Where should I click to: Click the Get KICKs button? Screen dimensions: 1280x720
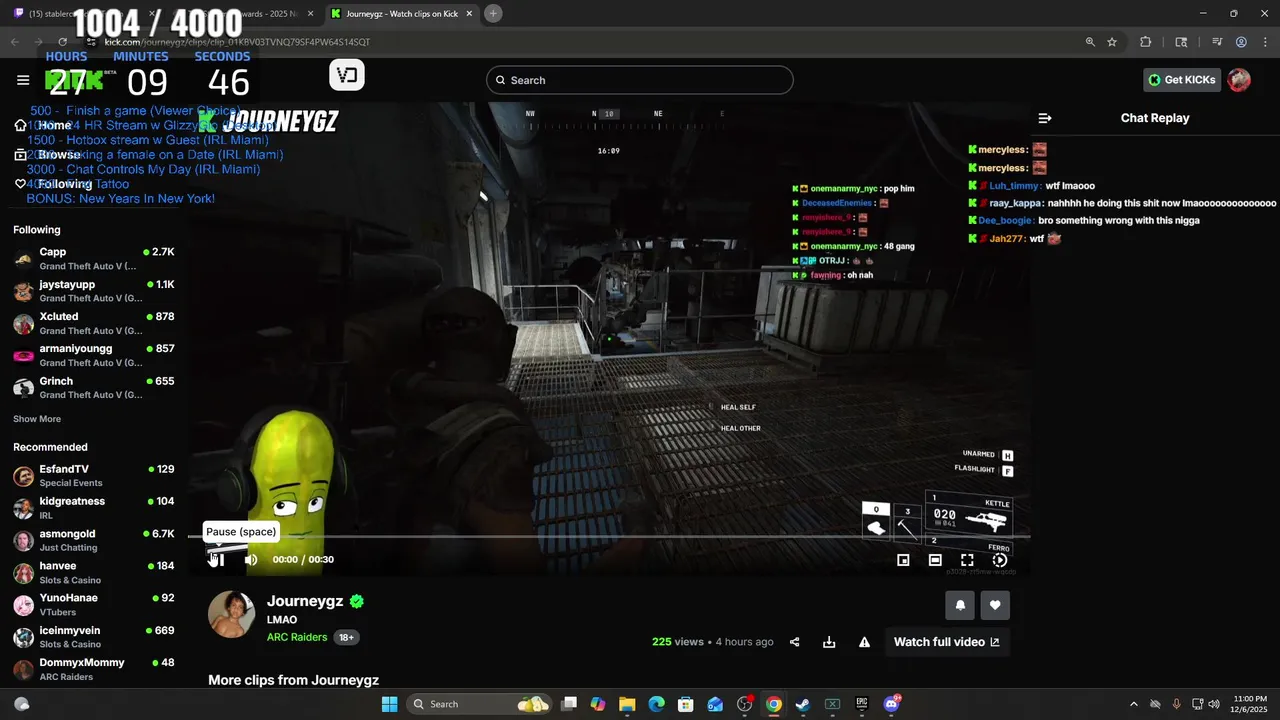click(x=1182, y=80)
